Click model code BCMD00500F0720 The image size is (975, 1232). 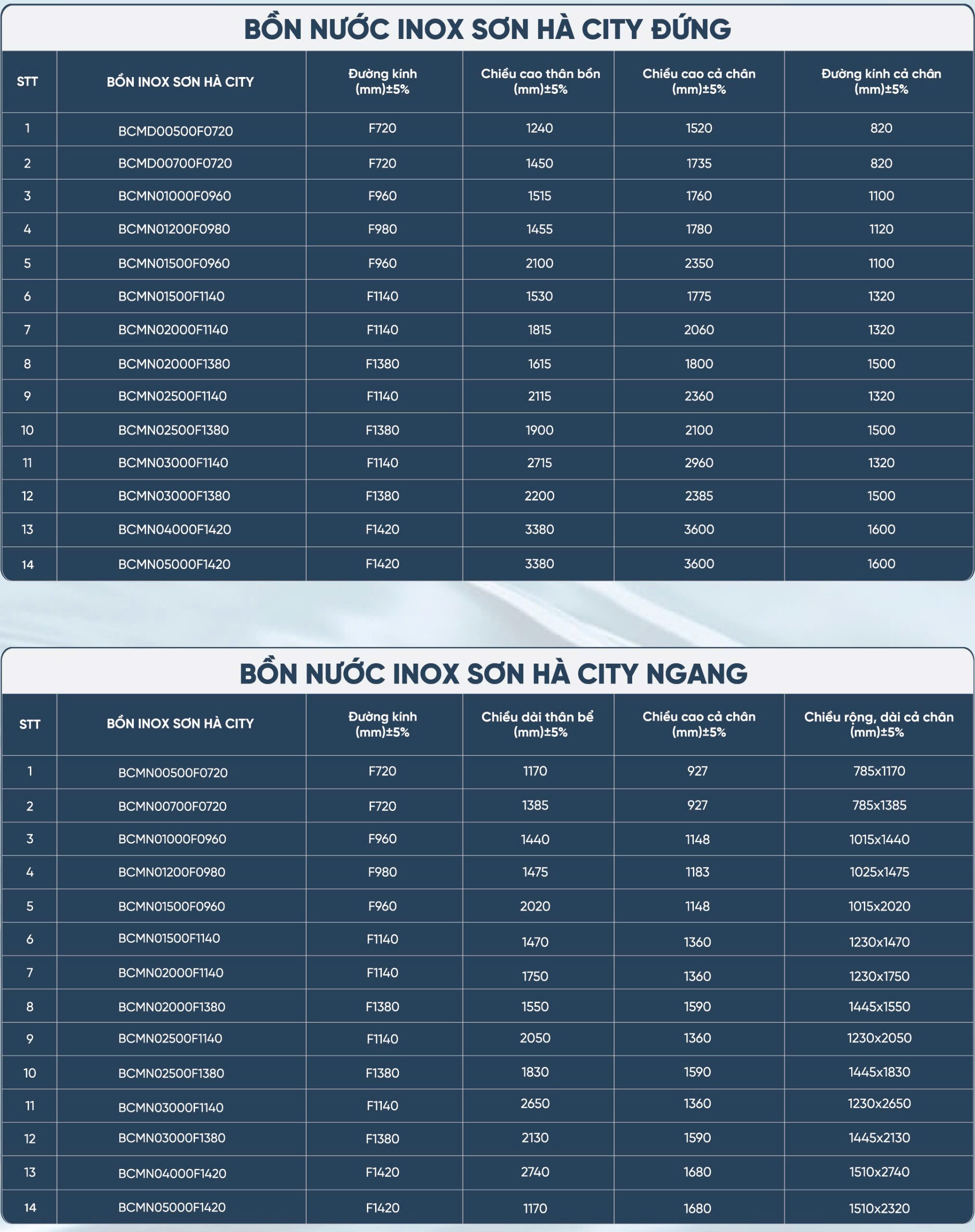tap(175, 131)
